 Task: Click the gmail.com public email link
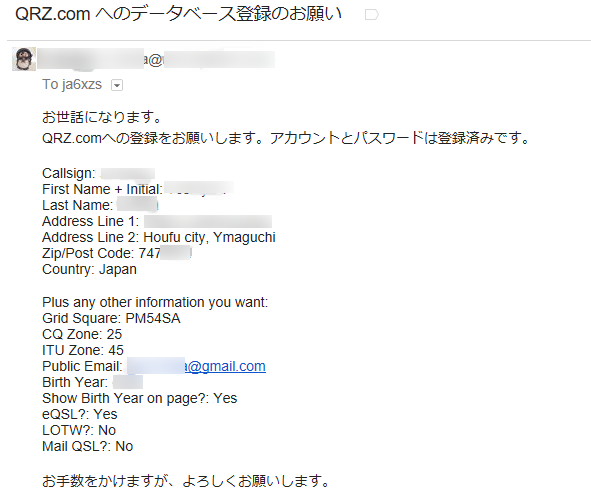pyautogui.click(x=225, y=366)
